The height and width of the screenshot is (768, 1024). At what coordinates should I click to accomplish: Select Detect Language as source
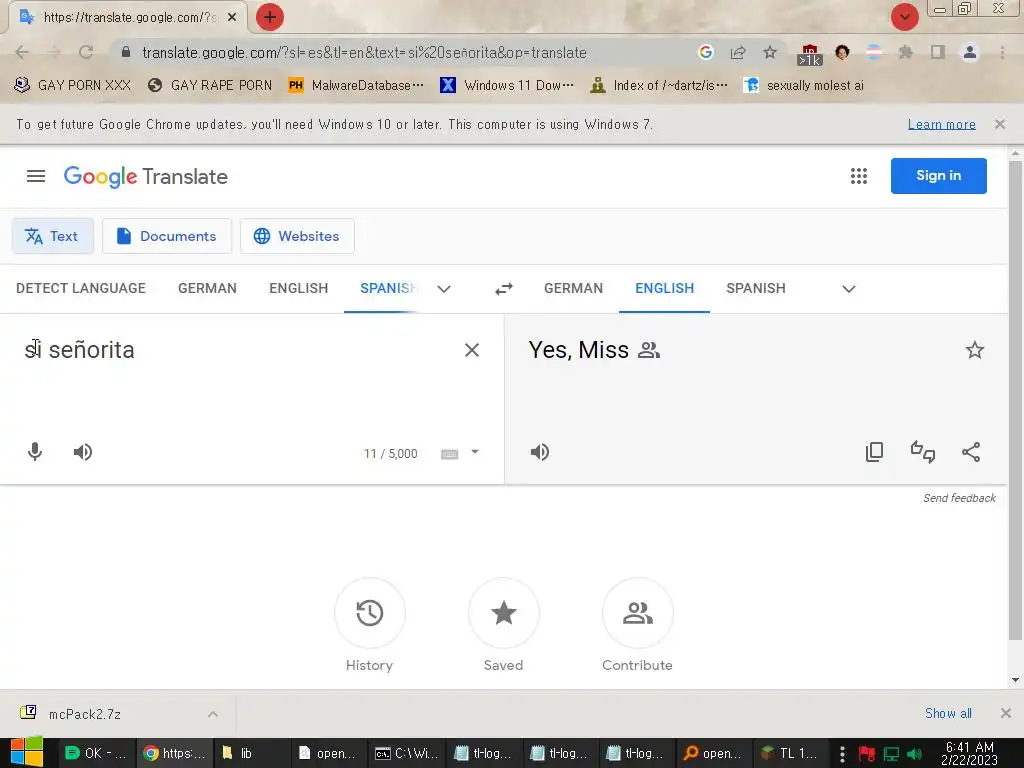tap(81, 288)
